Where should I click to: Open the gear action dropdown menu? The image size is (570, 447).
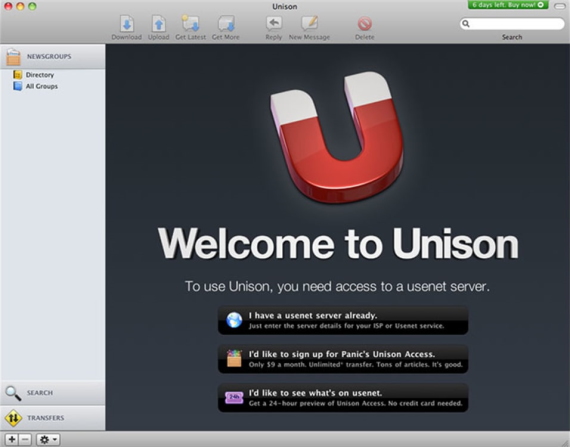[48, 440]
